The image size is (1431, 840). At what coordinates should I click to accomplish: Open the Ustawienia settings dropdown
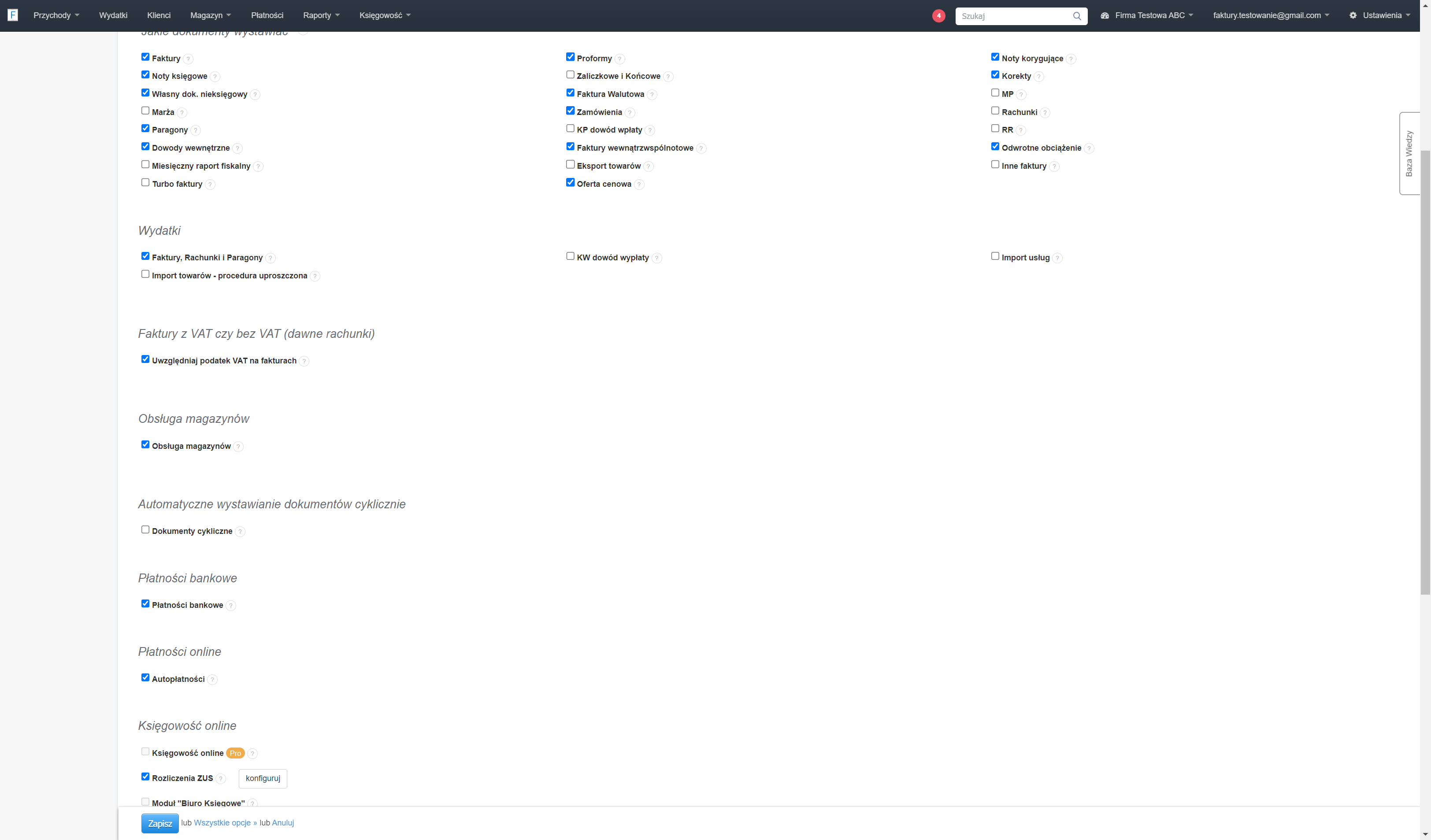(x=1379, y=15)
